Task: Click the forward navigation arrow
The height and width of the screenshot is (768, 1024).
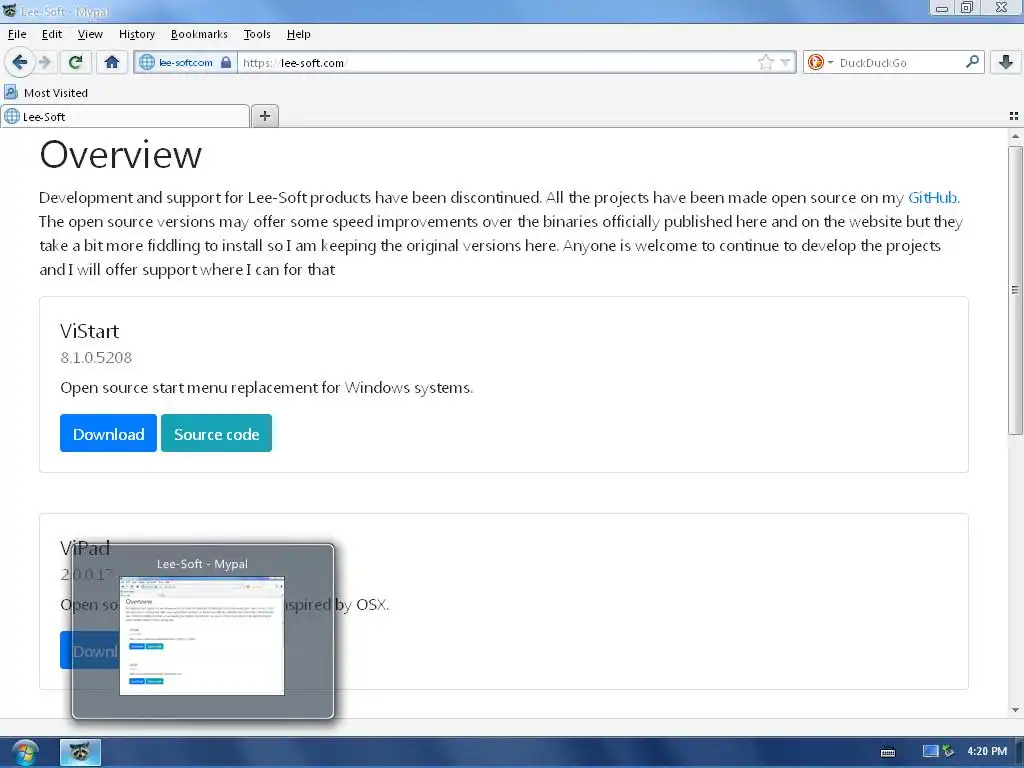Action: [x=45, y=62]
